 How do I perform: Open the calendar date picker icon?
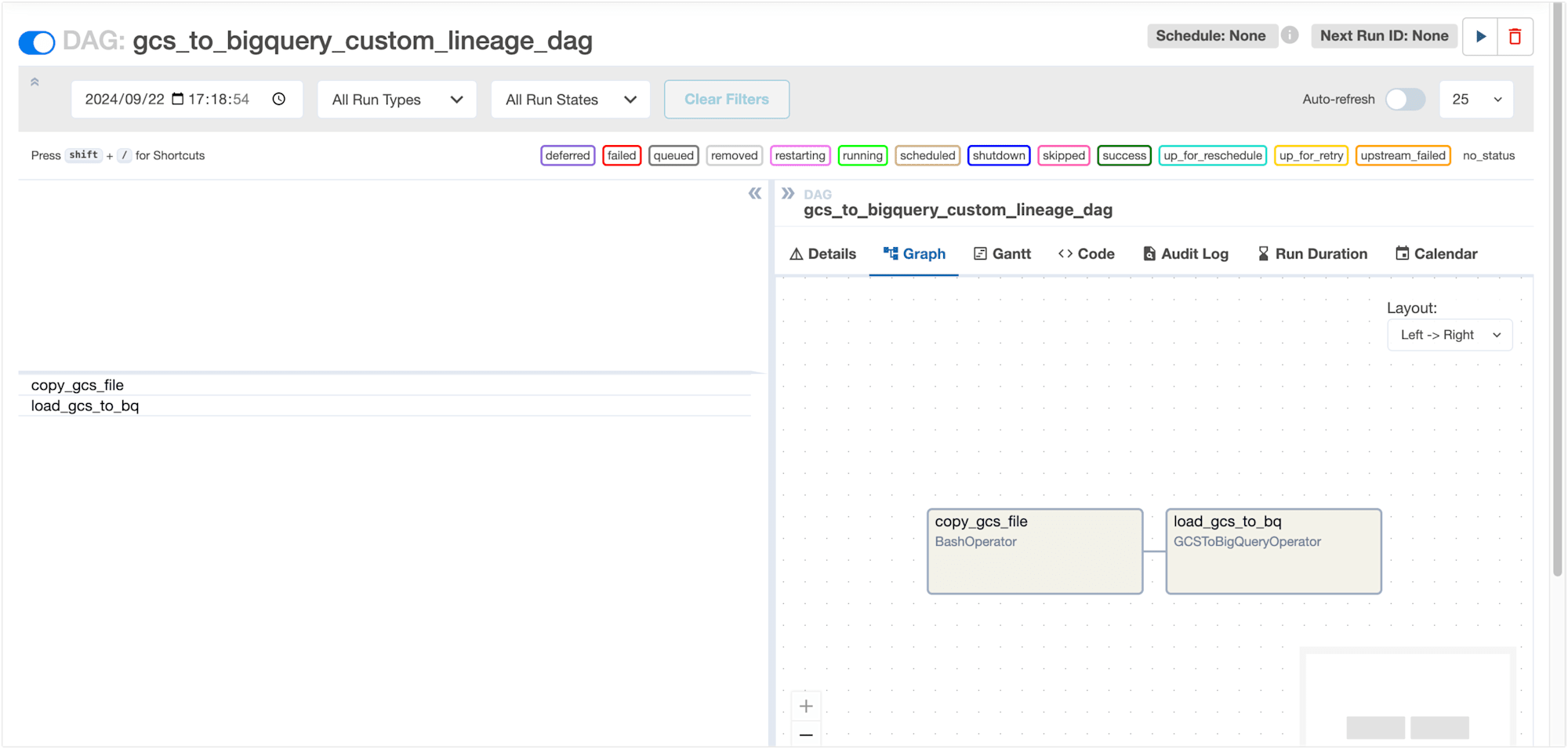point(178,99)
